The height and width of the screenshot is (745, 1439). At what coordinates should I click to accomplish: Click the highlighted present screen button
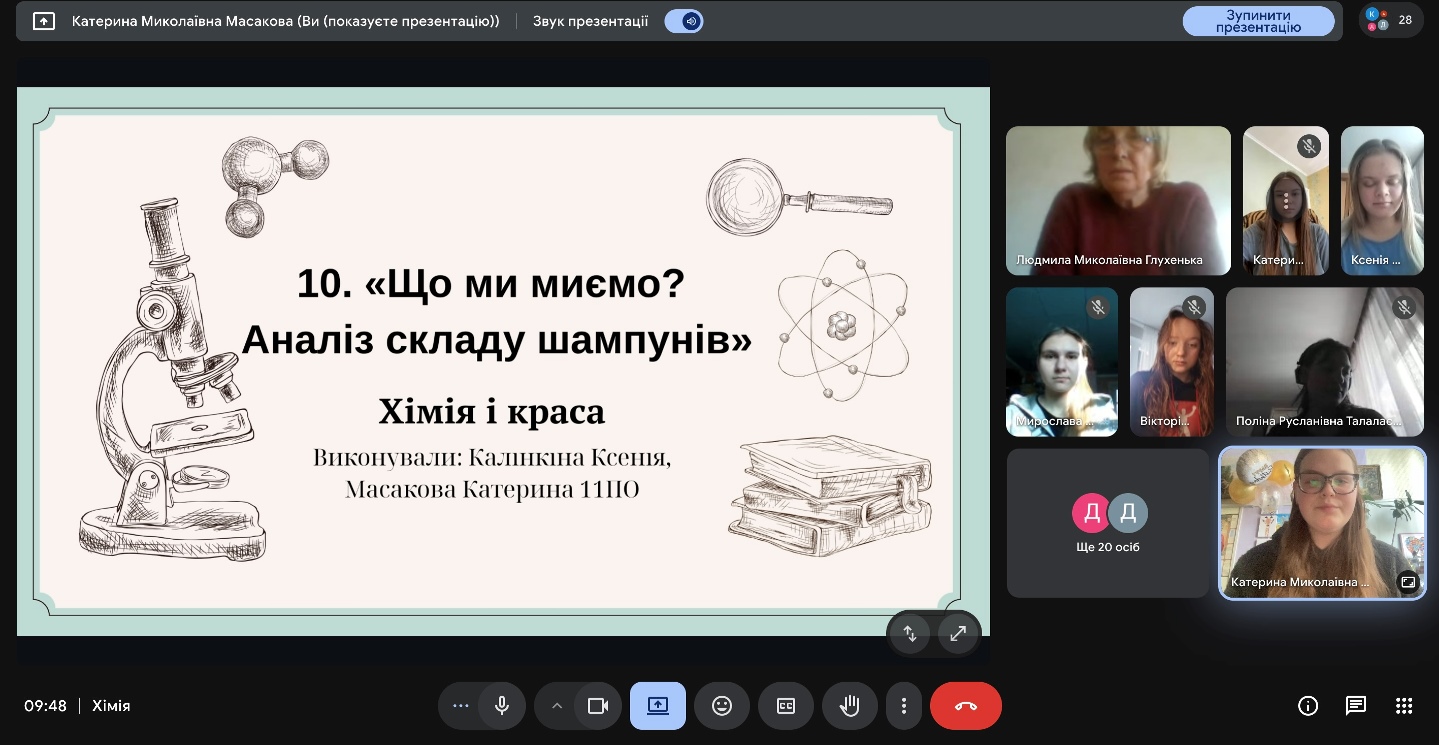[x=658, y=706]
